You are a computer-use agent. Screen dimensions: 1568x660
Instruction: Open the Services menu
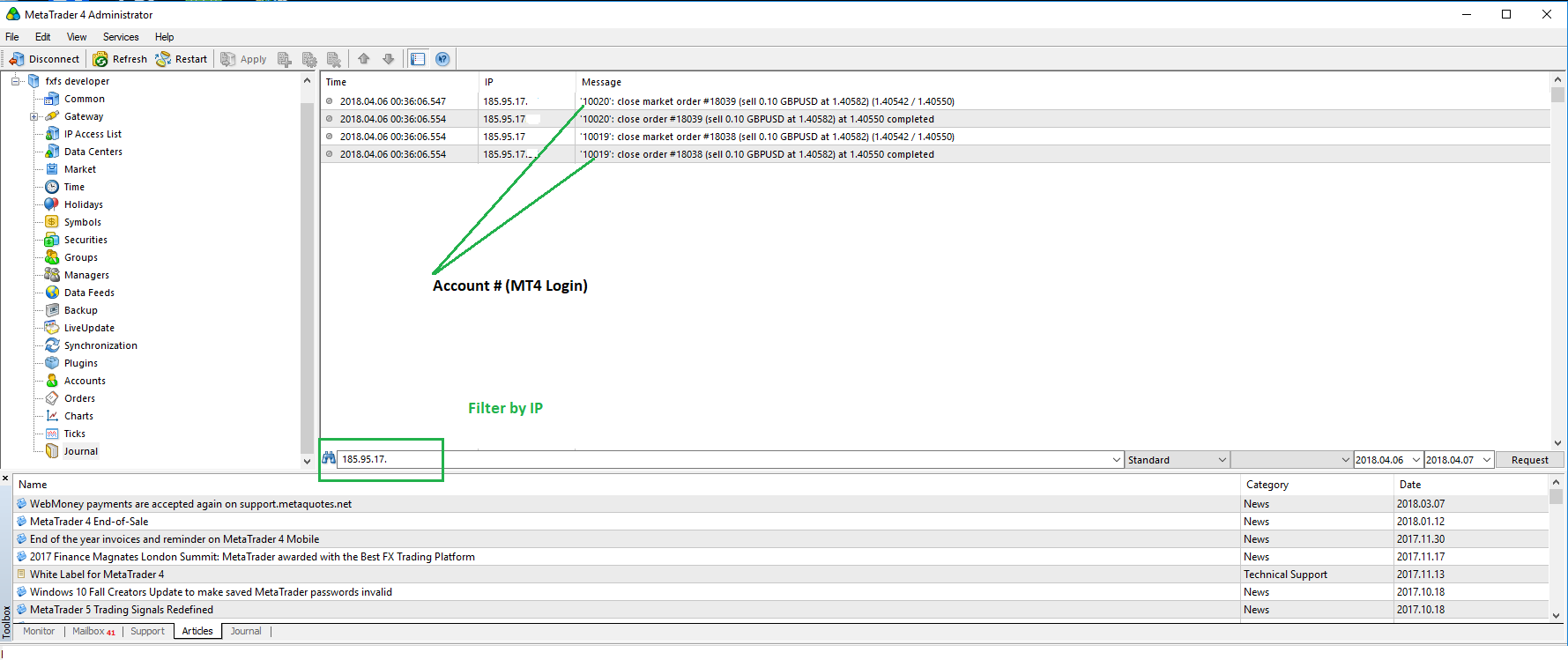[121, 37]
